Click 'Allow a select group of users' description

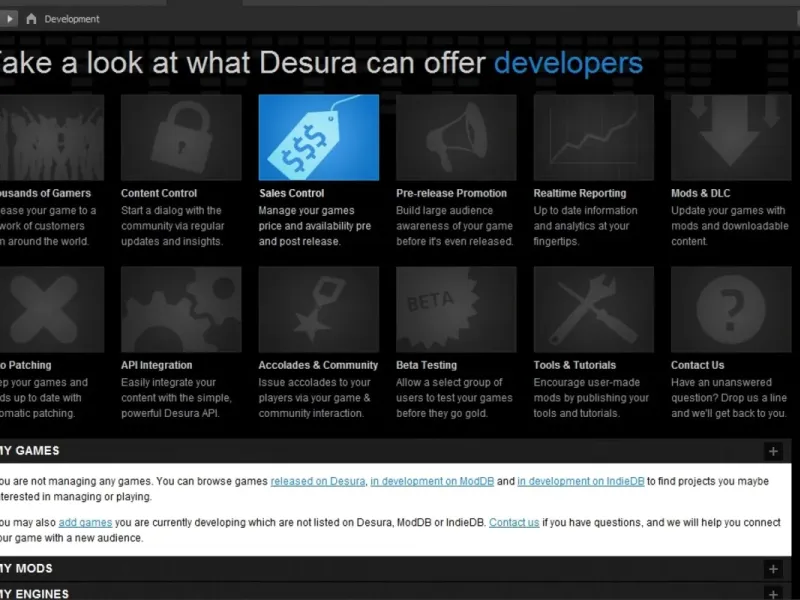tap(454, 398)
